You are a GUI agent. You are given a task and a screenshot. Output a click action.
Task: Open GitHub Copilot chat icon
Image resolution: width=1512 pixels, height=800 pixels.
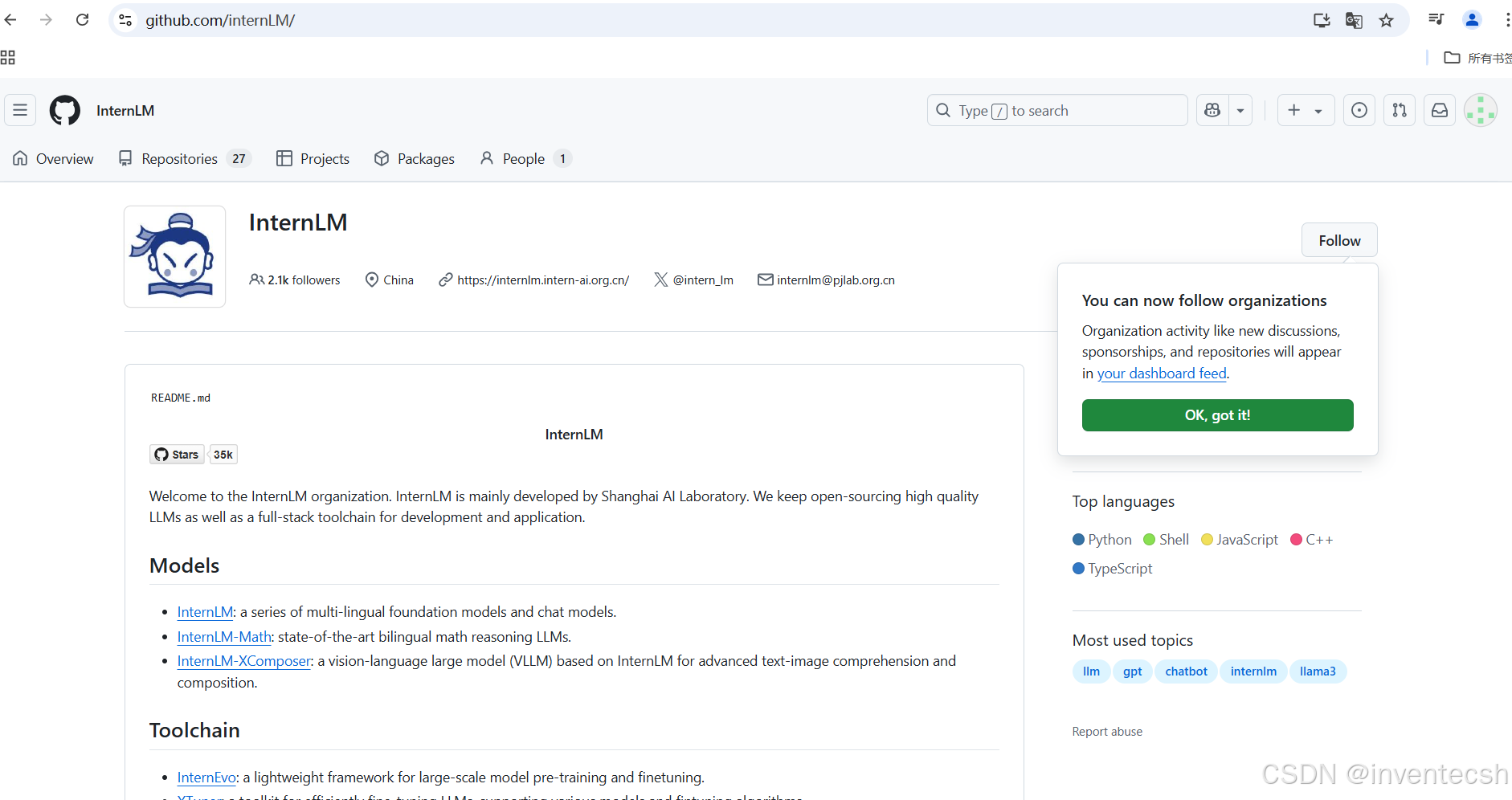[1212, 110]
